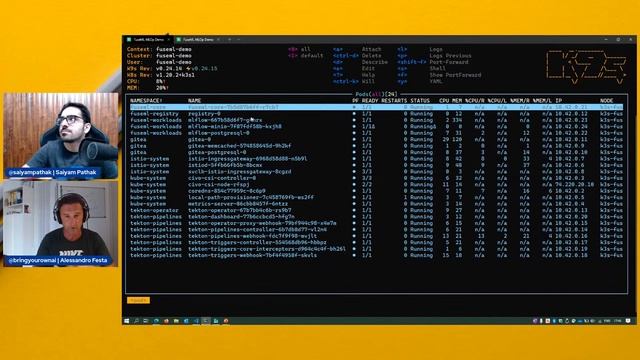Open the taskbar search magnifier icon
Viewport: 640px width, 360px height.
coord(136,321)
